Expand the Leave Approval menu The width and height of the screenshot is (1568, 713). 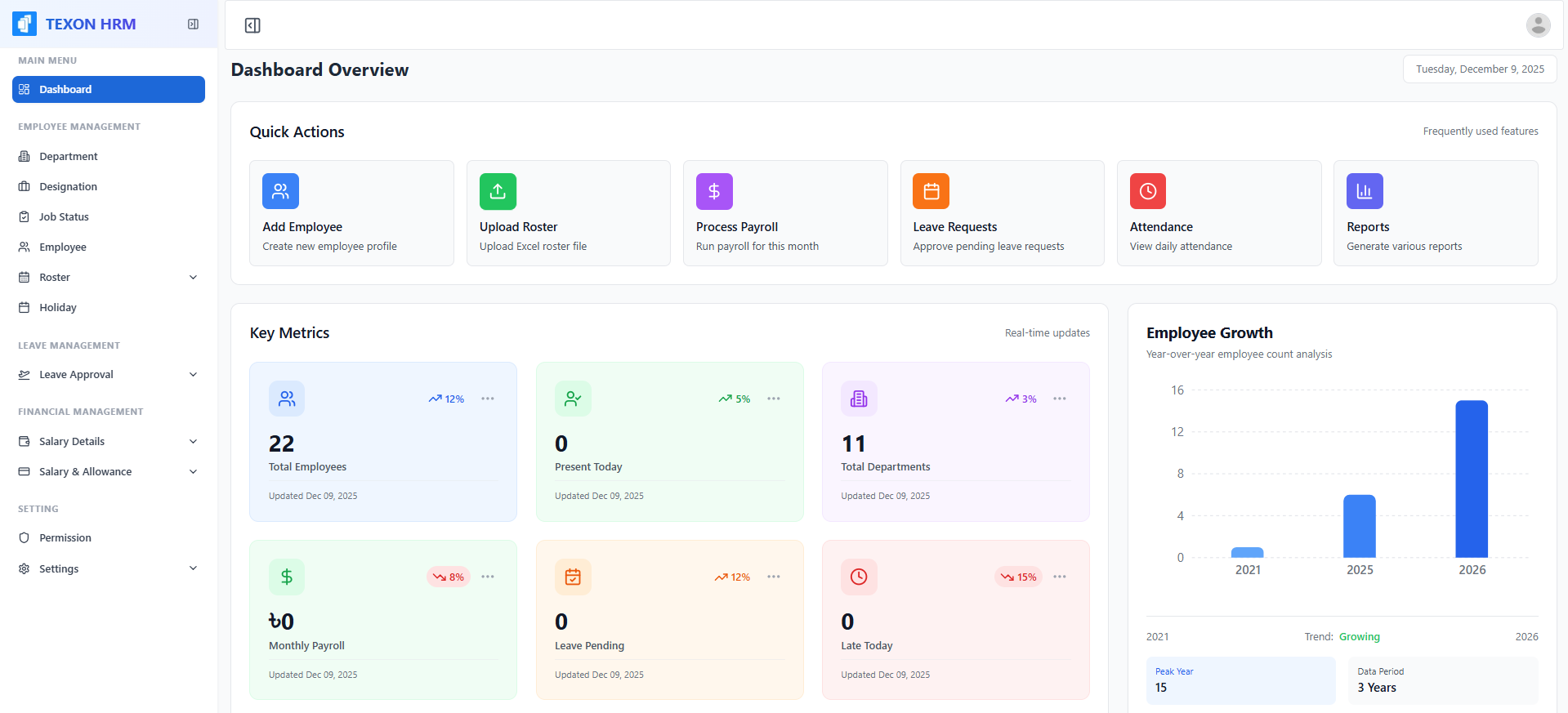[193, 375]
